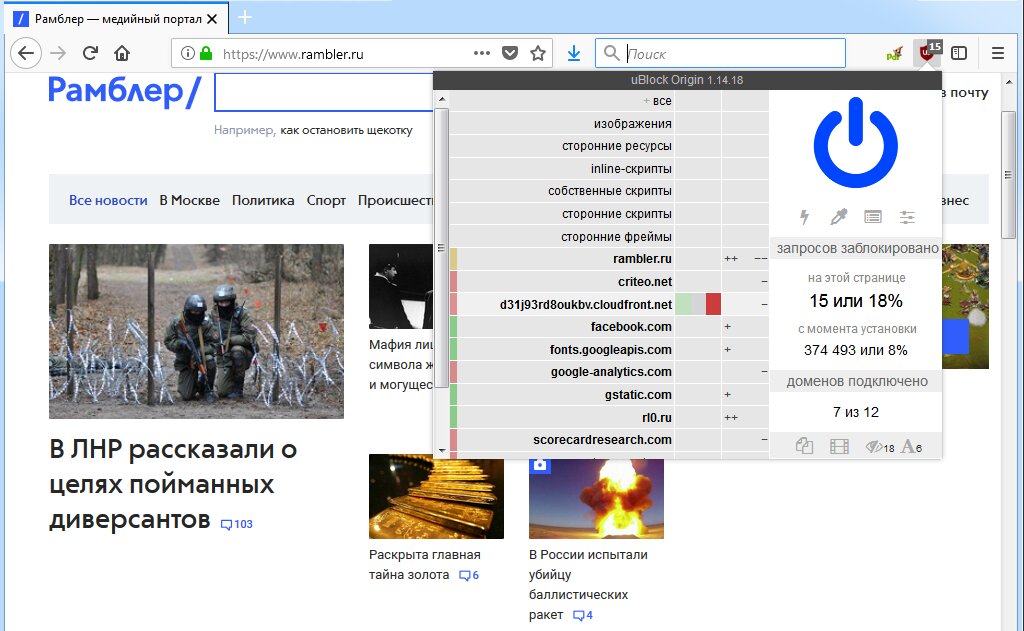Viewport: 1024px width, 631px height.
Task: Click the uBlock Origin 1.14.18 title bar
Action: [687, 80]
